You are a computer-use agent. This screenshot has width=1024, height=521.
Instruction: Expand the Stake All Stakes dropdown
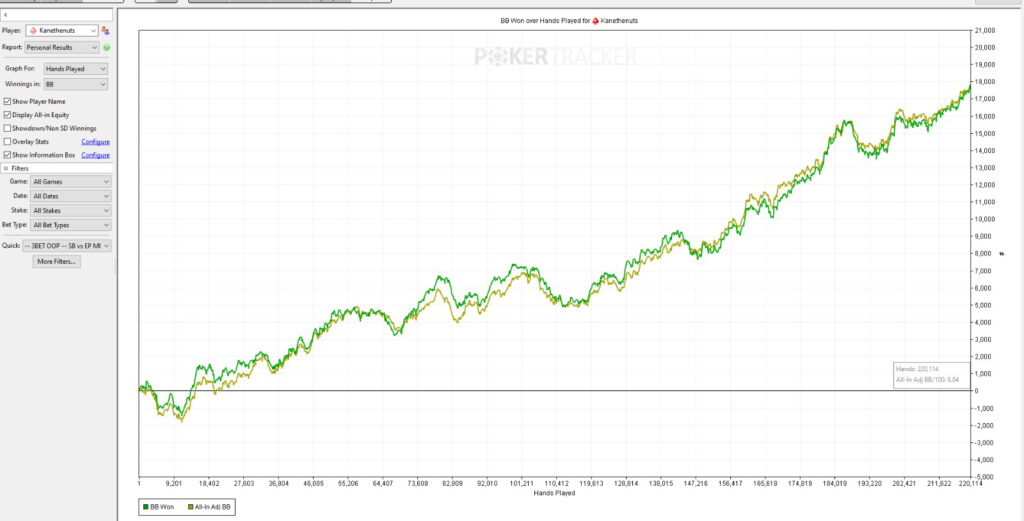(71, 211)
